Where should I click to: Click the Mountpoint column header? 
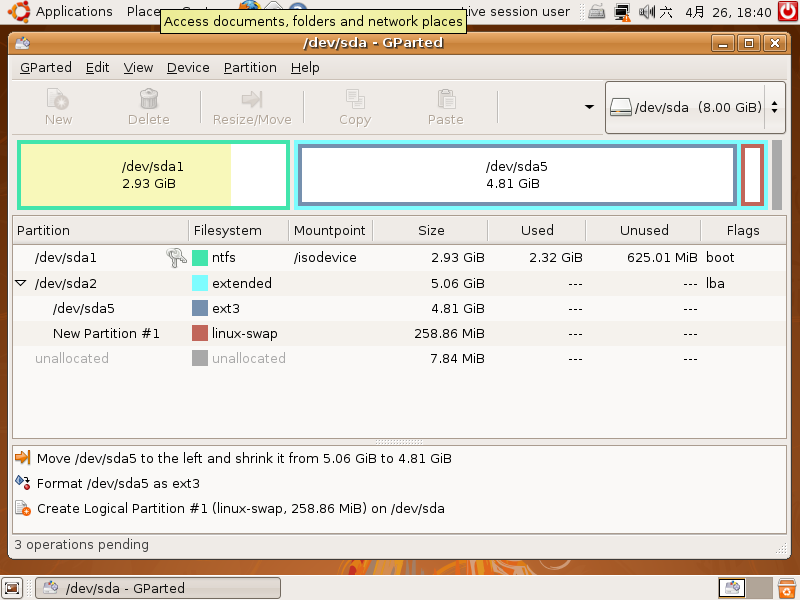pos(331,230)
